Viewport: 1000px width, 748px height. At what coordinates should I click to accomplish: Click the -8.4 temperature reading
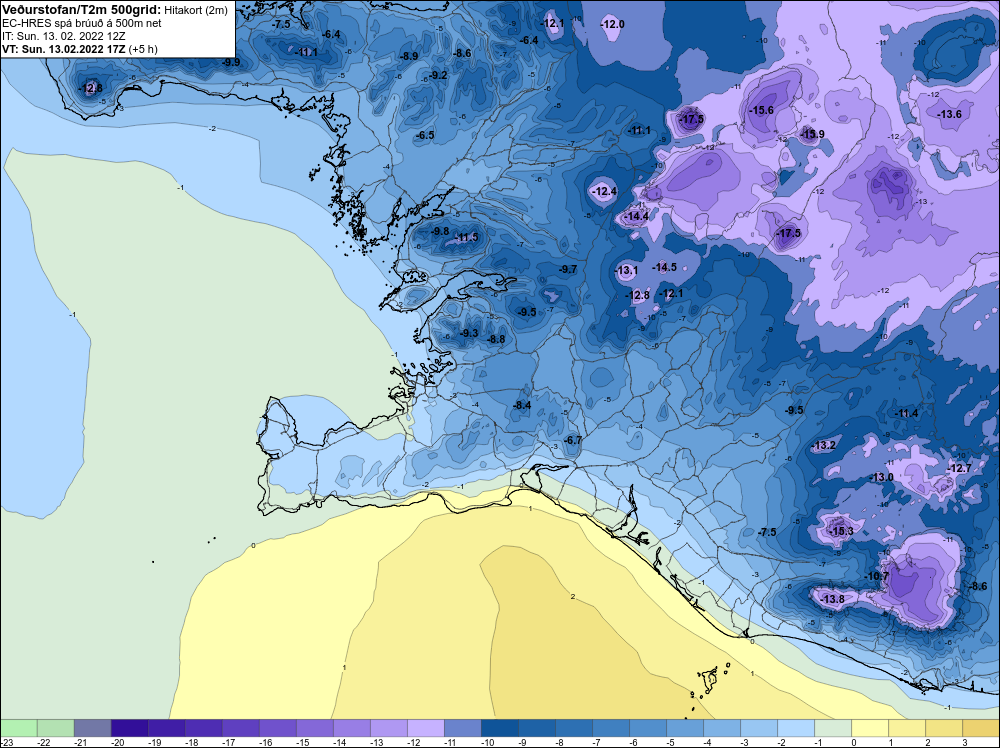(x=522, y=406)
